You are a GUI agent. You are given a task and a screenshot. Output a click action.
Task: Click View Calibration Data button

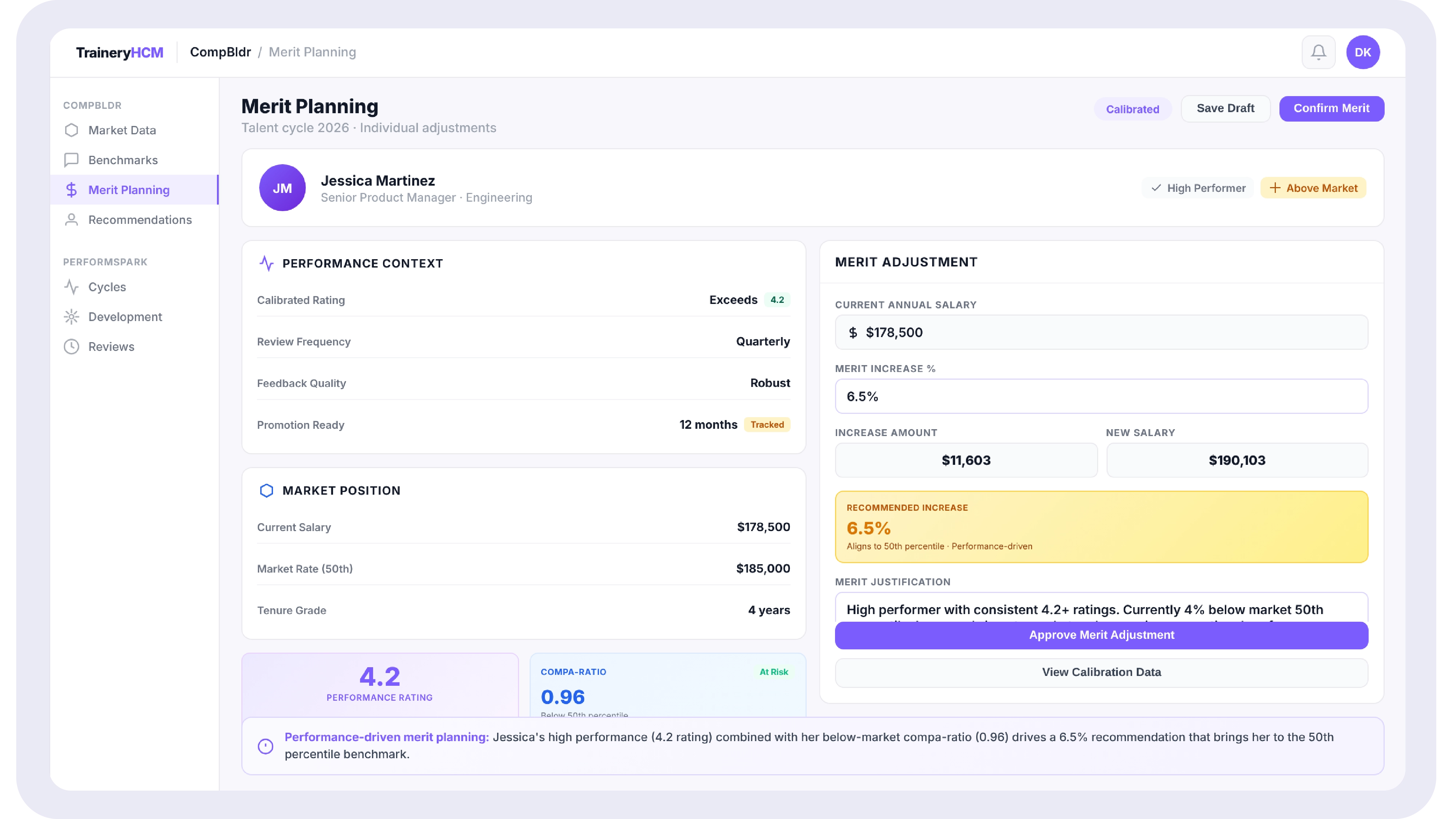1101,672
